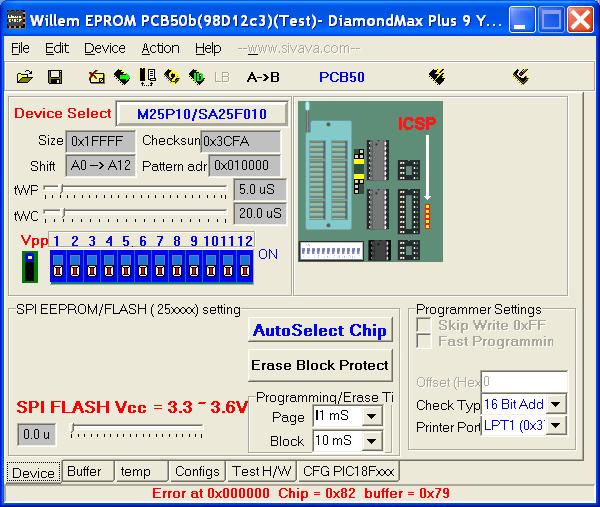The height and width of the screenshot is (507, 600).
Task: Switch to the Configs tab
Action: tap(197, 471)
